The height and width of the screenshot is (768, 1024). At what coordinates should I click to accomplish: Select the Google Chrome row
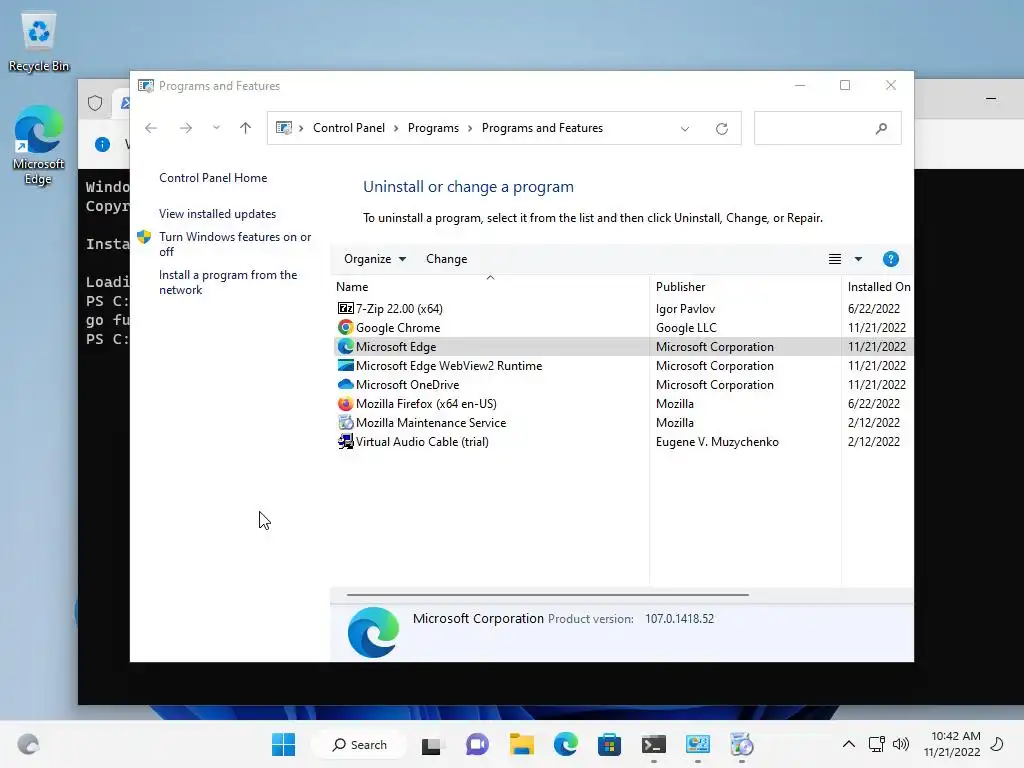pos(623,327)
